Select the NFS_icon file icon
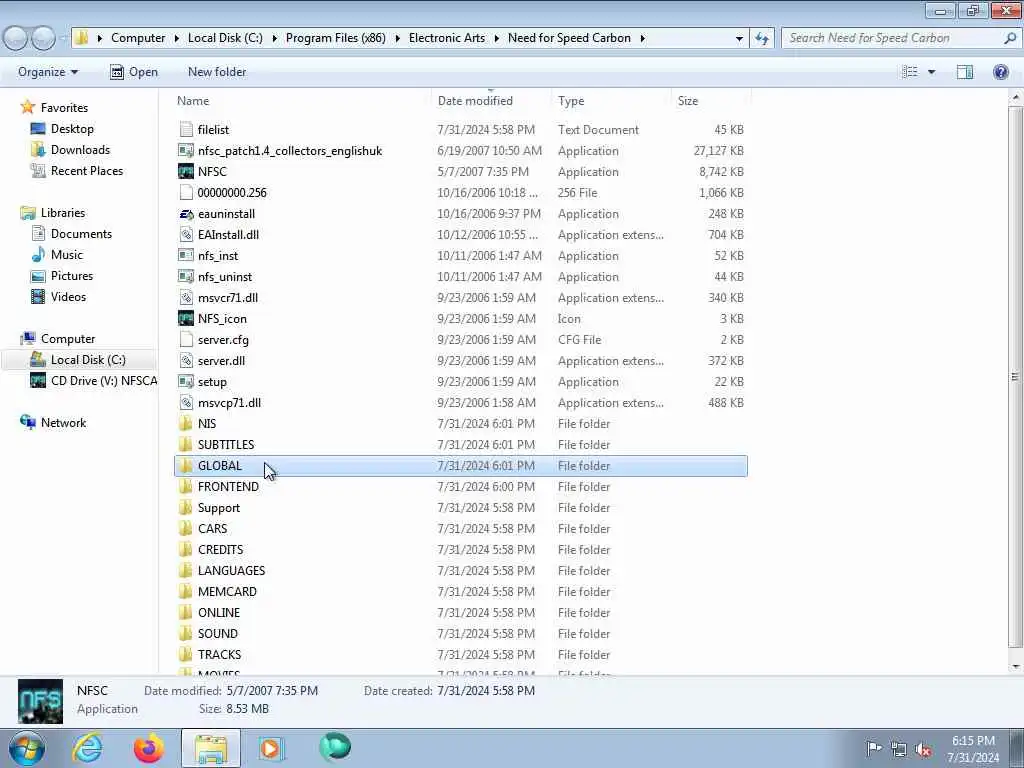This screenshot has height=768, width=1024. click(186, 319)
